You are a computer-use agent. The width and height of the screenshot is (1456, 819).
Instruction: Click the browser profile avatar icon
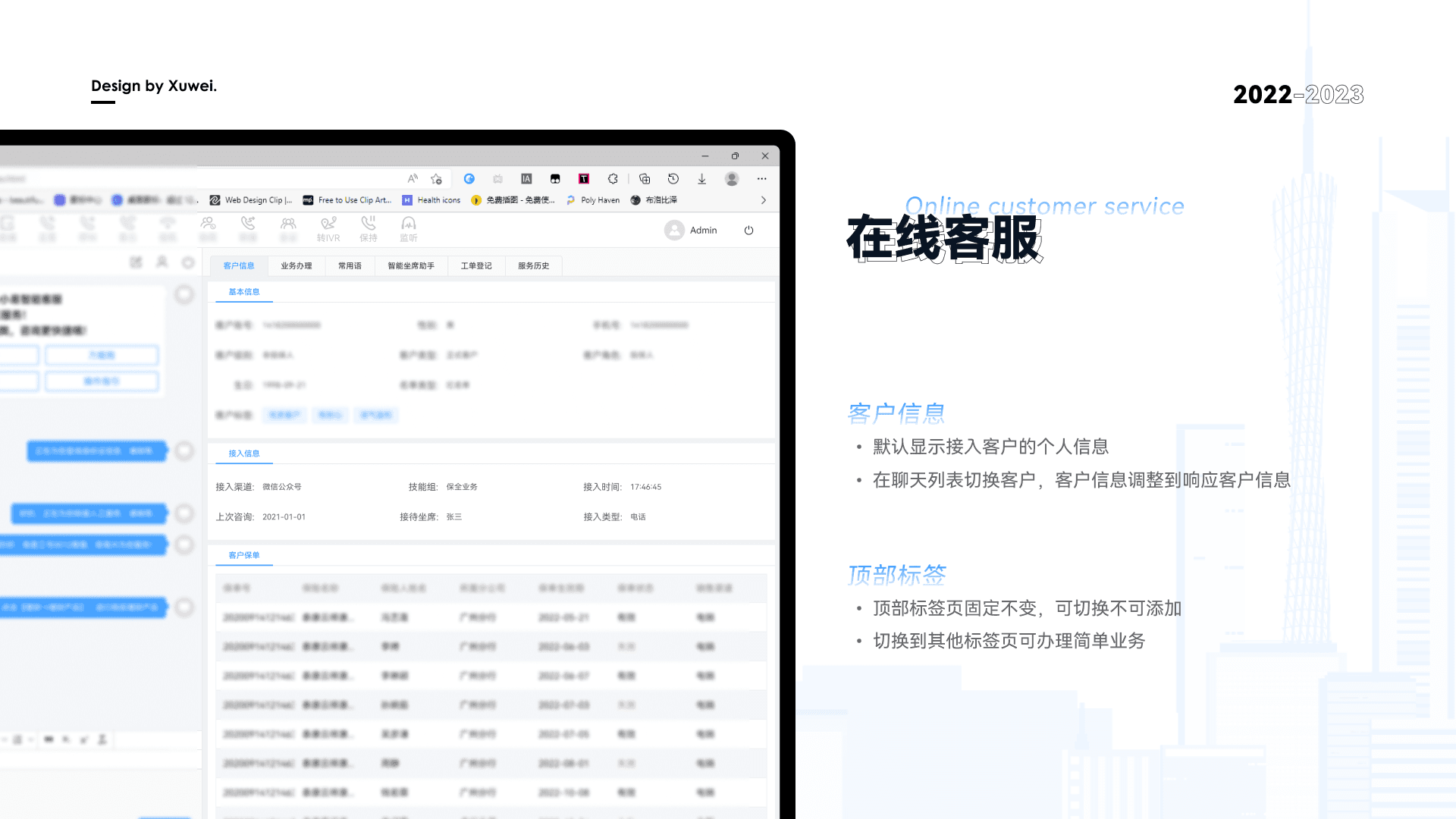[732, 179]
